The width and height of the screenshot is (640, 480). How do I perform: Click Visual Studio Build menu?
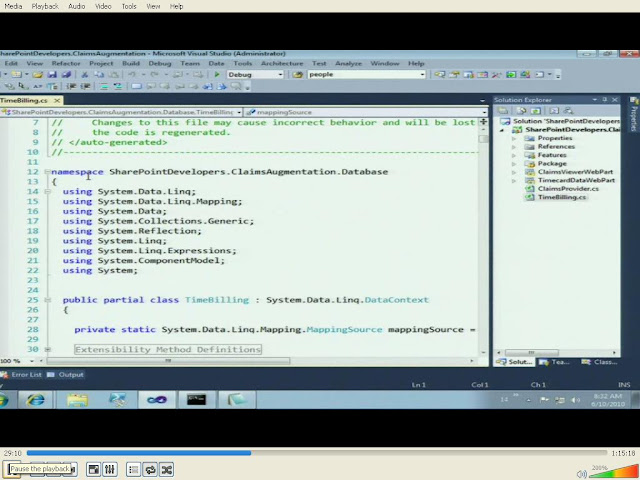[x=131, y=63]
